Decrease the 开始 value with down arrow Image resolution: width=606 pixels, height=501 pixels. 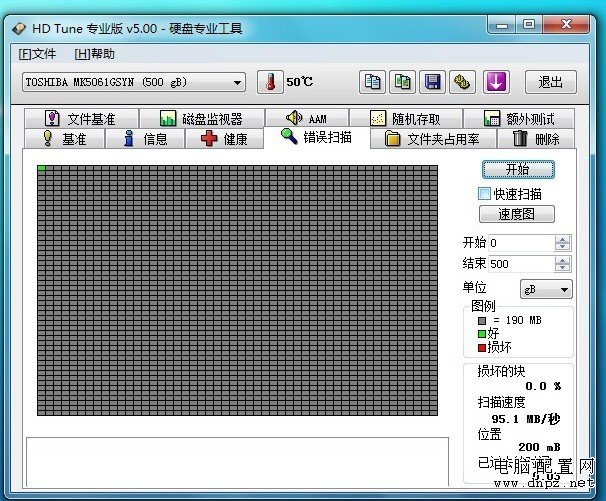(x=562, y=247)
